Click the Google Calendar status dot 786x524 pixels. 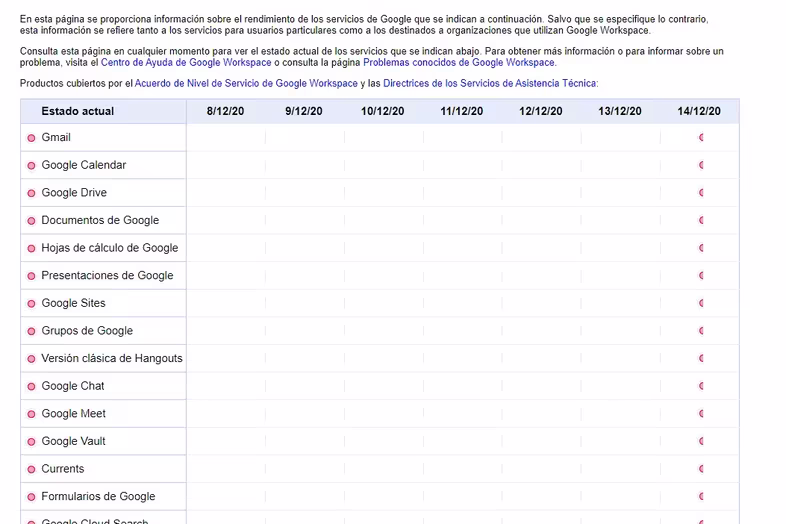(x=31, y=165)
